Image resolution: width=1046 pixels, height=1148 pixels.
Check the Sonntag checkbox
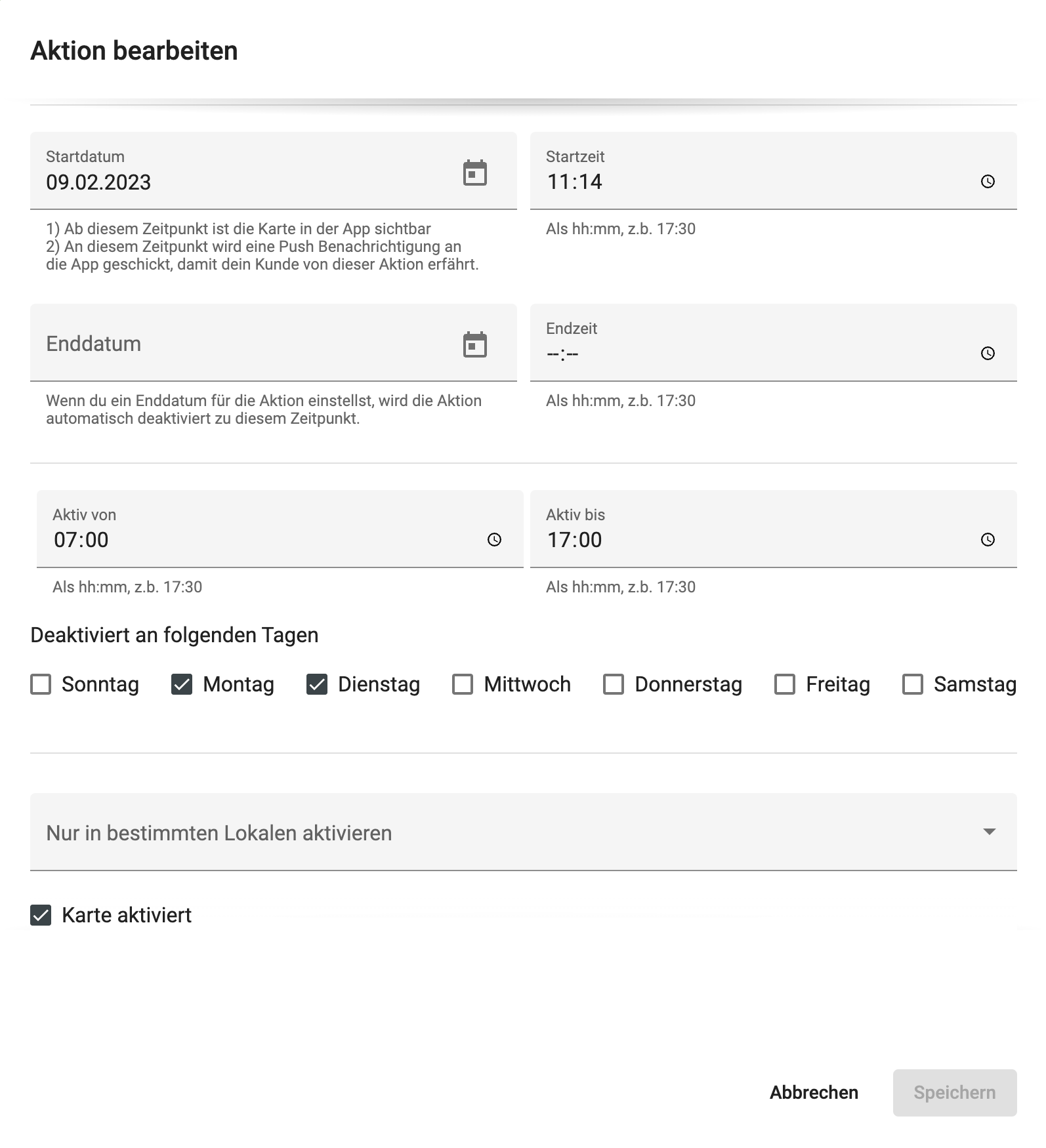[41, 684]
